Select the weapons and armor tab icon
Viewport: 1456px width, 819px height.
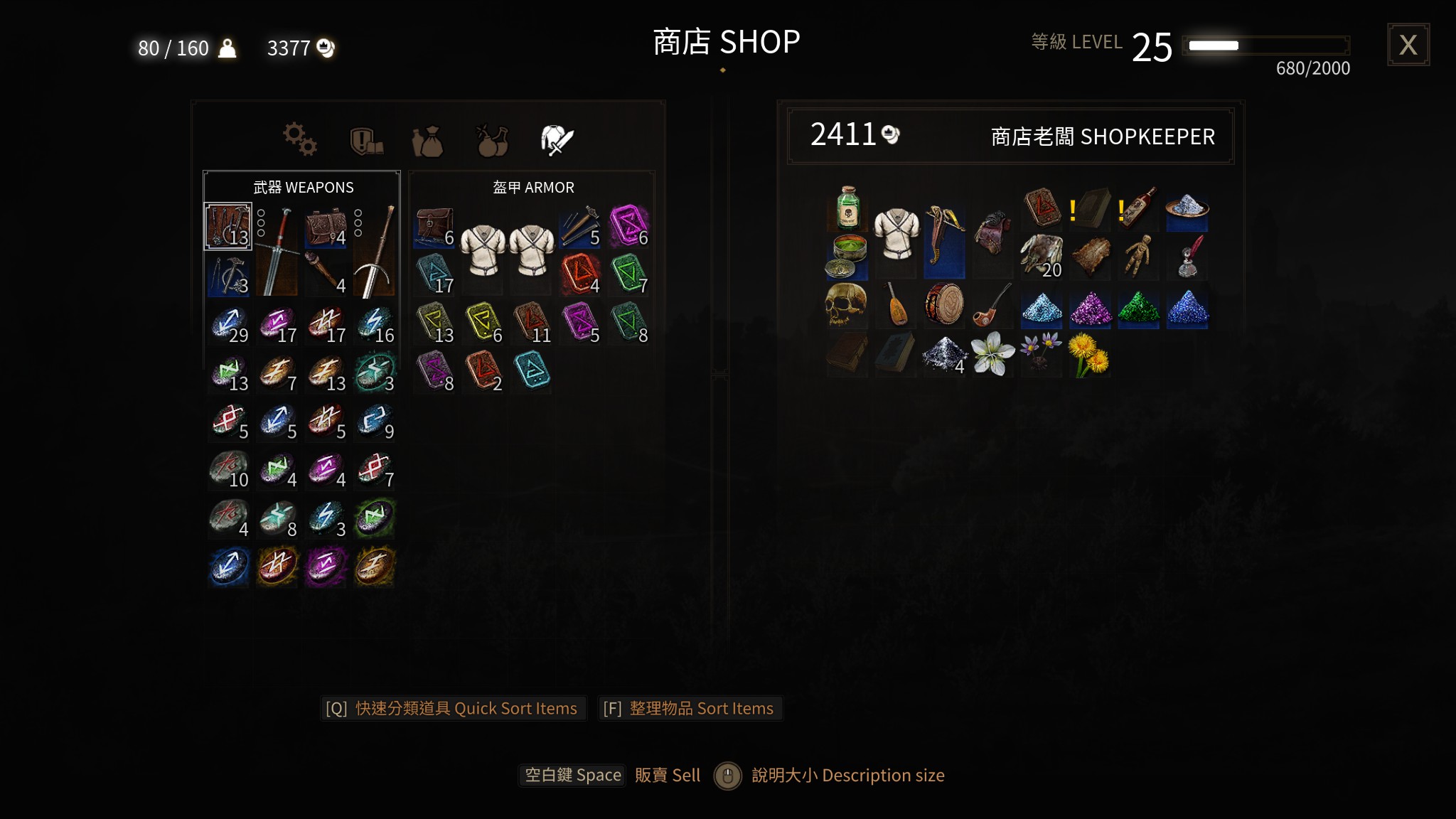tap(557, 139)
